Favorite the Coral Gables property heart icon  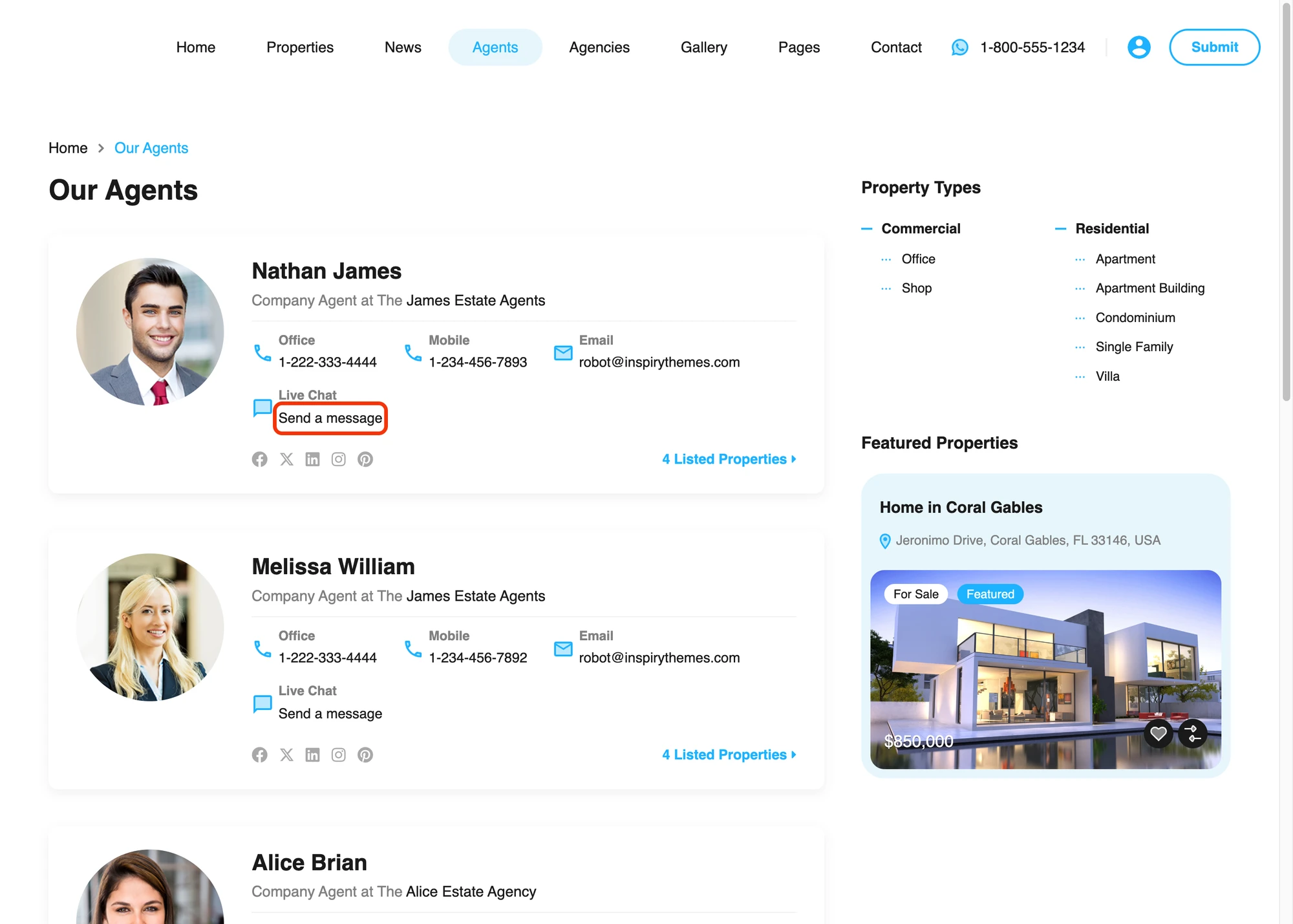pyautogui.click(x=1159, y=733)
